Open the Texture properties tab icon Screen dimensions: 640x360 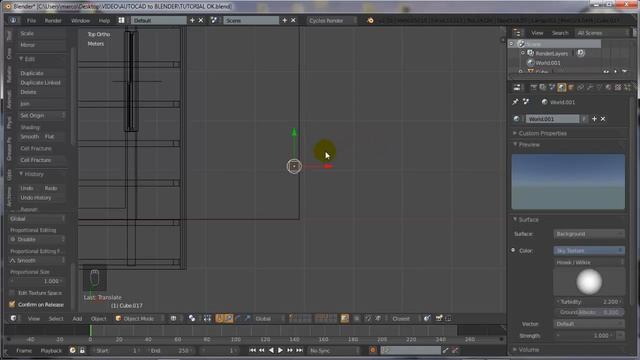(x=618, y=87)
